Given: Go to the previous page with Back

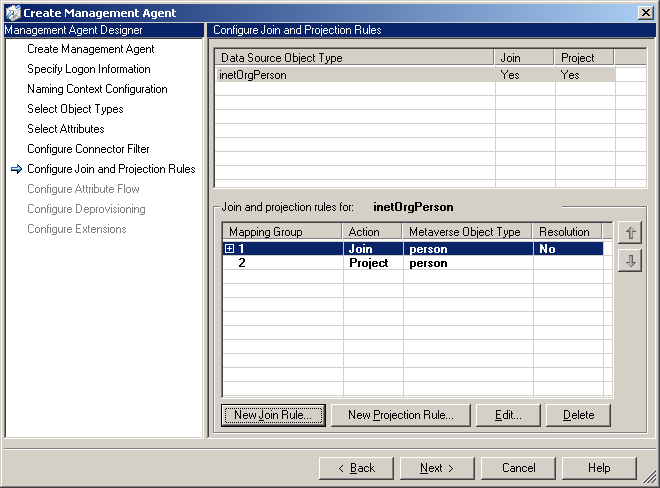Looking at the screenshot, I should coord(356,468).
